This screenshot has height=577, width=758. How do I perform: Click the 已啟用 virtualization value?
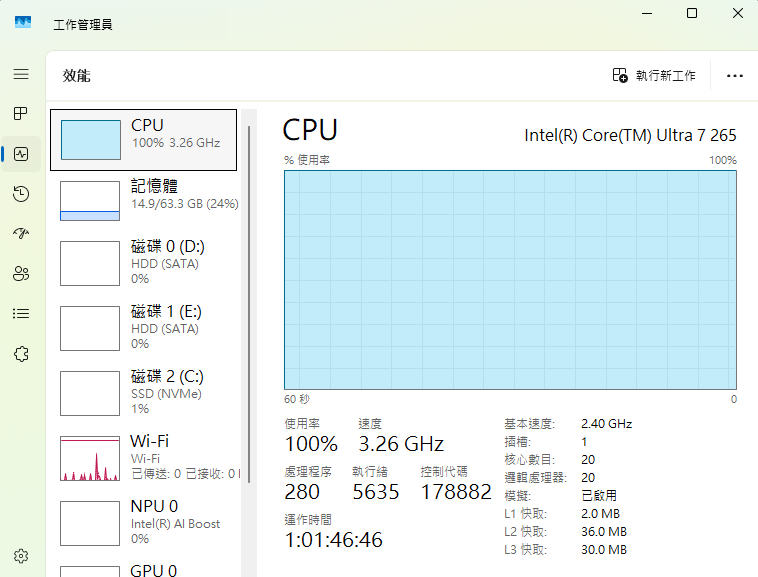tap(599, 495)
